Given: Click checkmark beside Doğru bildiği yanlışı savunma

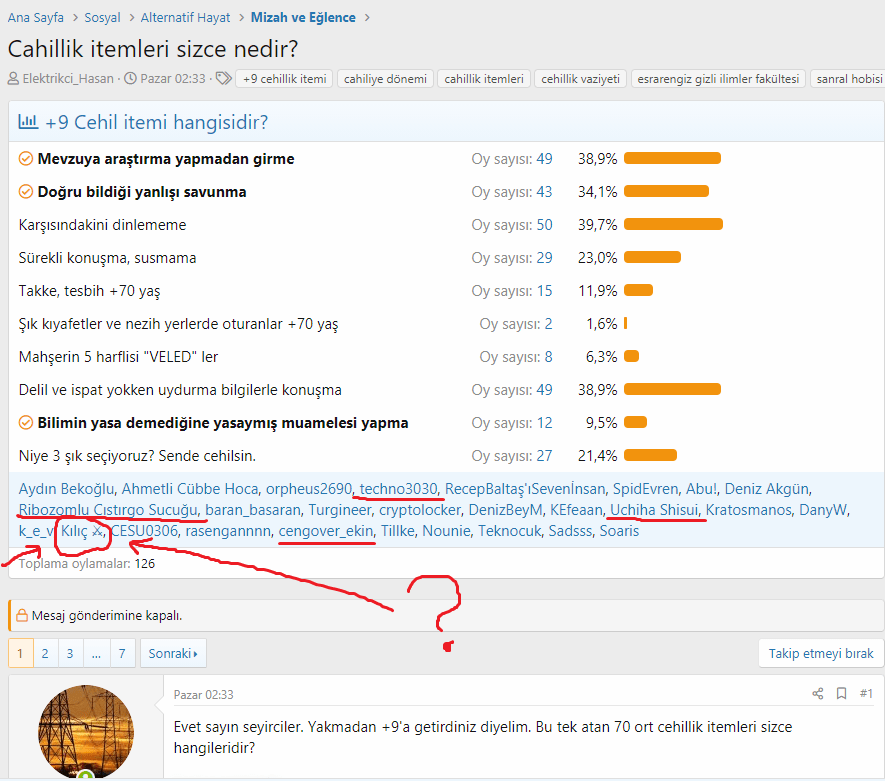Looking at the screenshot, I should point(25,192).
